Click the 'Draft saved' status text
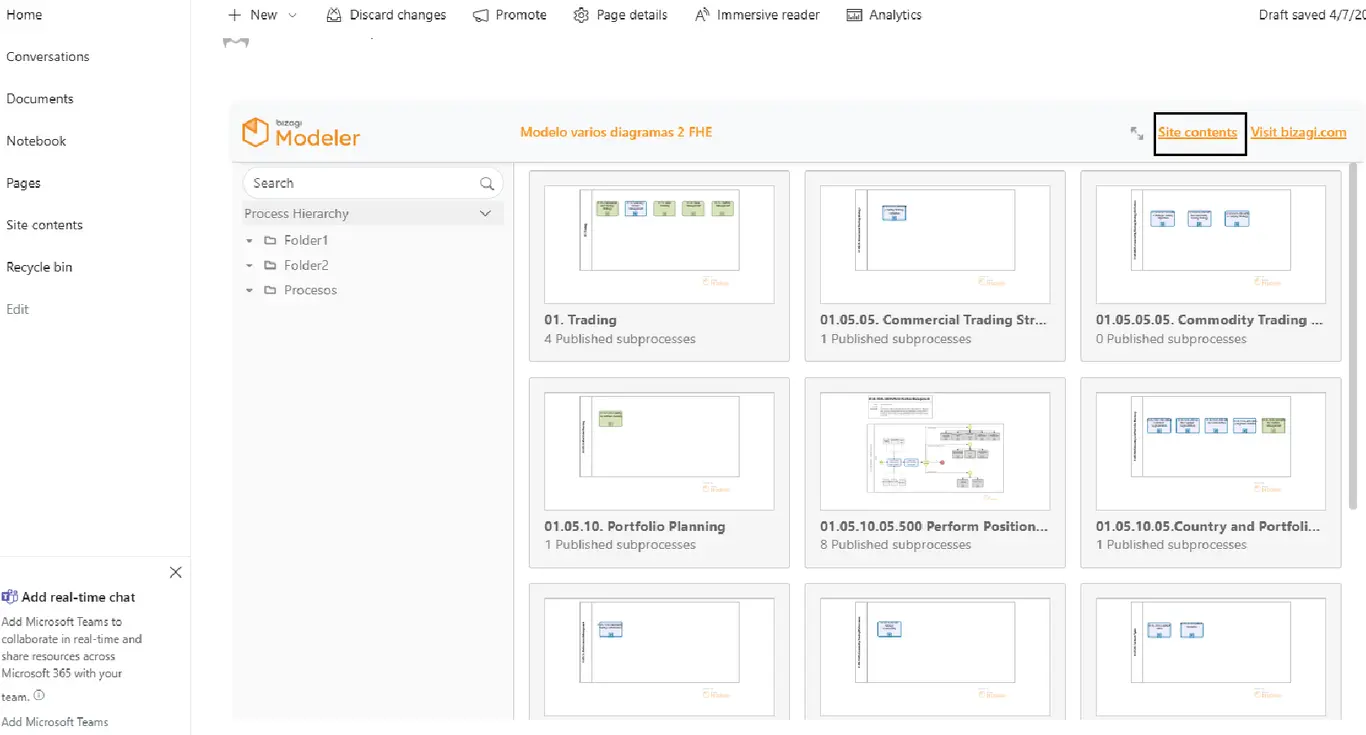 [x=1312, y=15]
